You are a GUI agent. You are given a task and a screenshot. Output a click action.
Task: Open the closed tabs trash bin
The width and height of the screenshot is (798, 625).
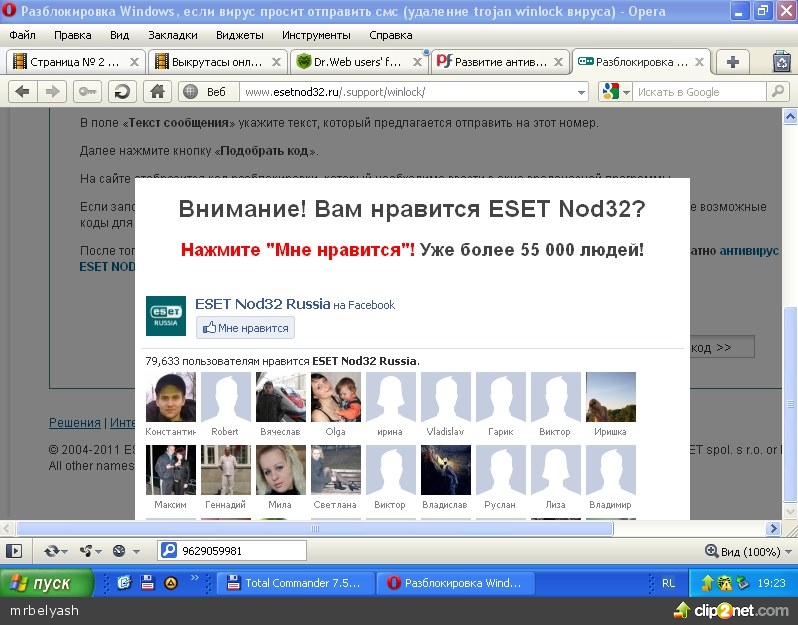coord(782,62)
